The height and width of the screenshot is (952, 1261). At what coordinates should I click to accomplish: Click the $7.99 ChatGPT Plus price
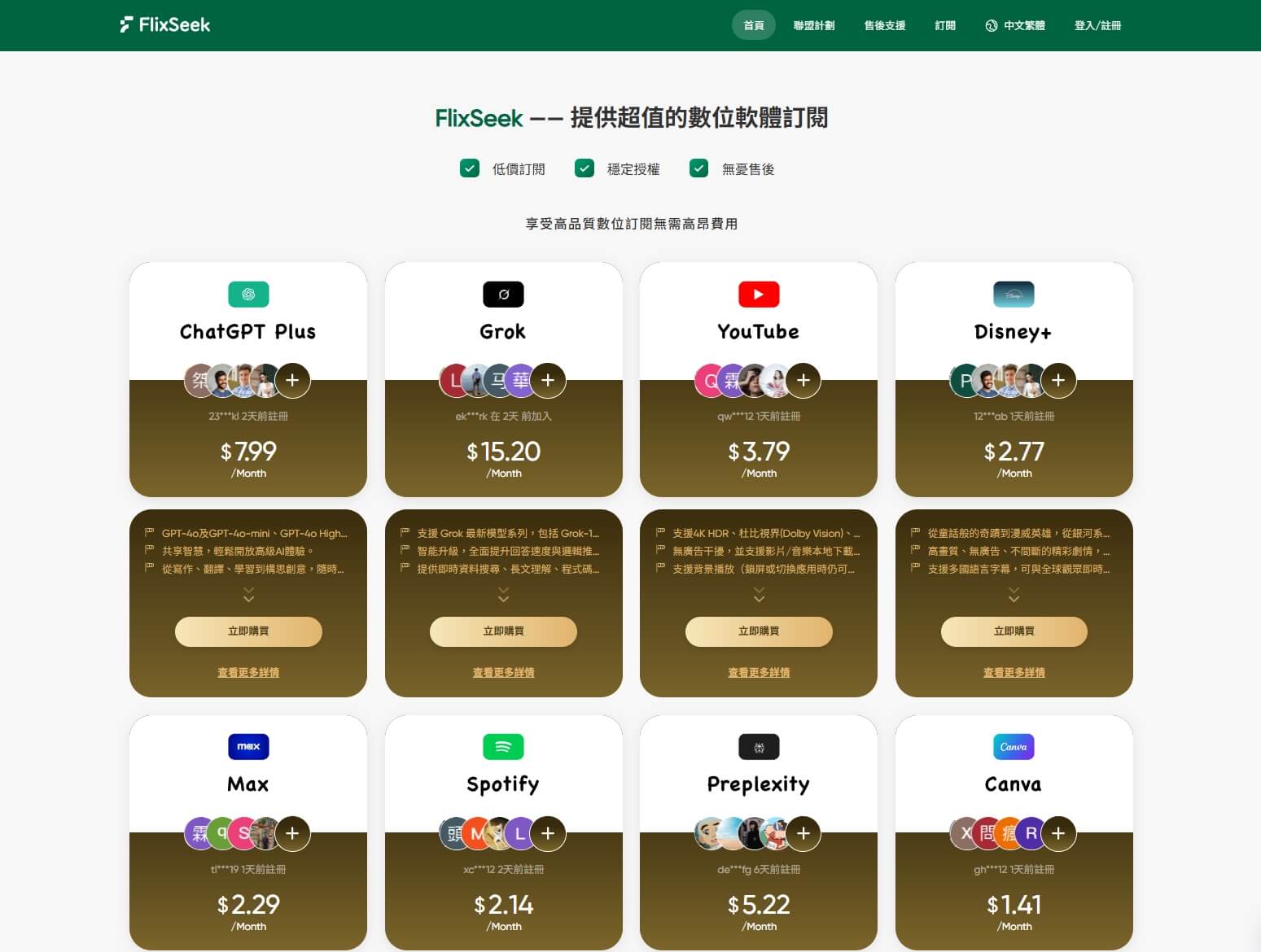248,451
